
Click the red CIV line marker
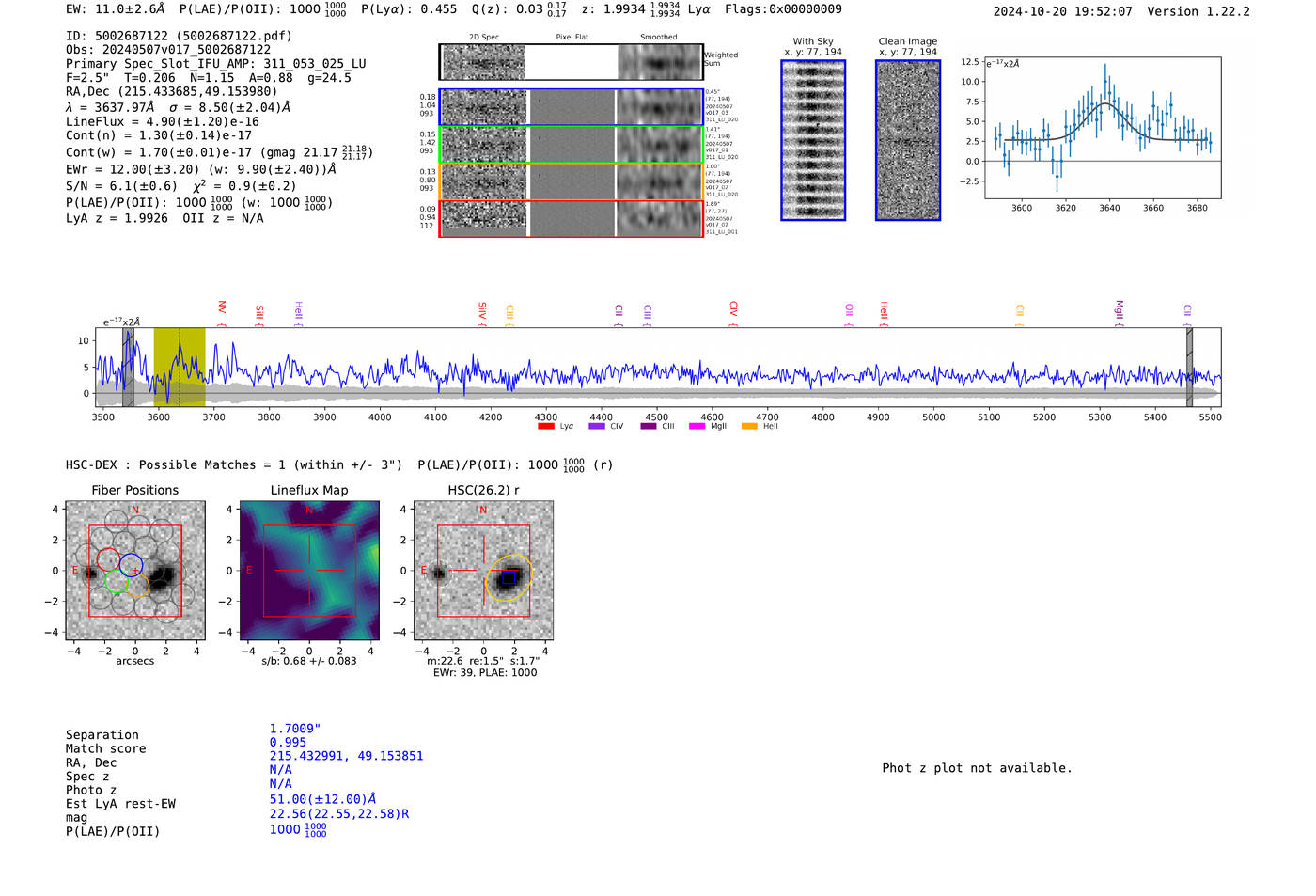click(733, 308)
